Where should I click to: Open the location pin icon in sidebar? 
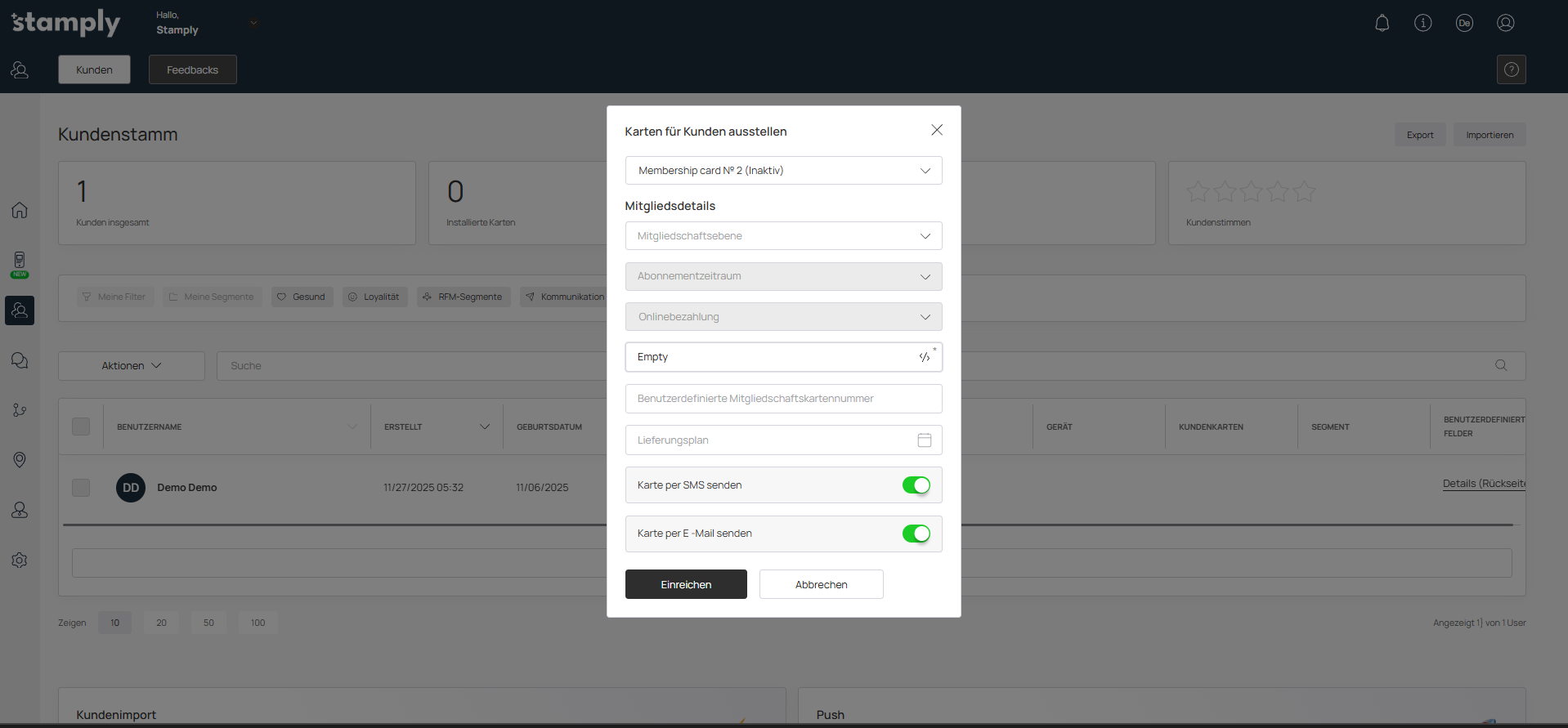20,460
